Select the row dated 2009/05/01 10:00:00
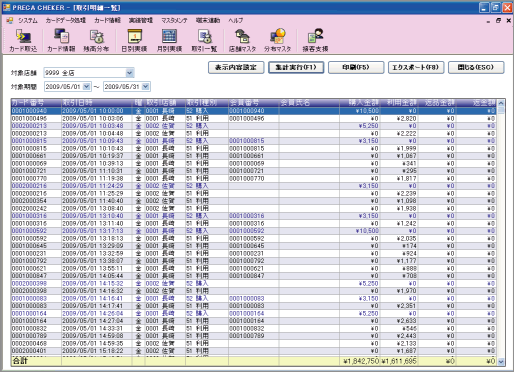 click(x=254, y=111)
